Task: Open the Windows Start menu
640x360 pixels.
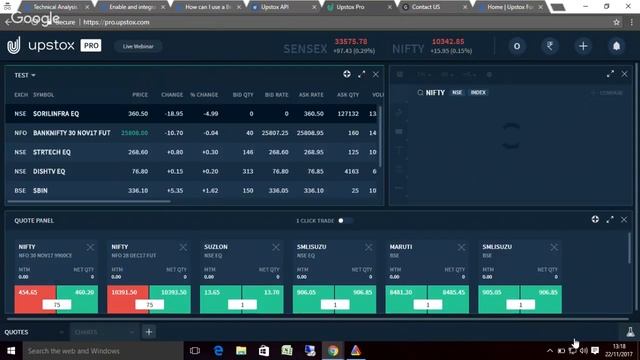Action: [11, 351]
